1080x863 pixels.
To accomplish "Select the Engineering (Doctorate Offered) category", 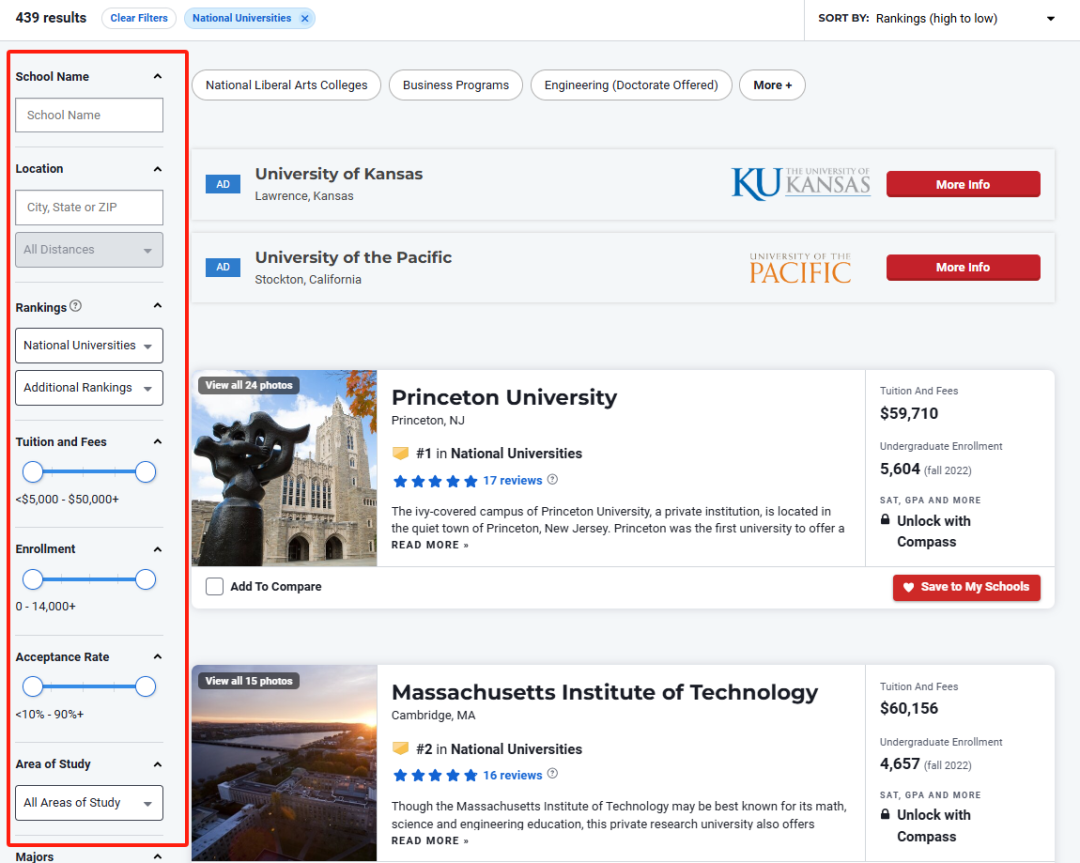I will (x=631, y=85).
